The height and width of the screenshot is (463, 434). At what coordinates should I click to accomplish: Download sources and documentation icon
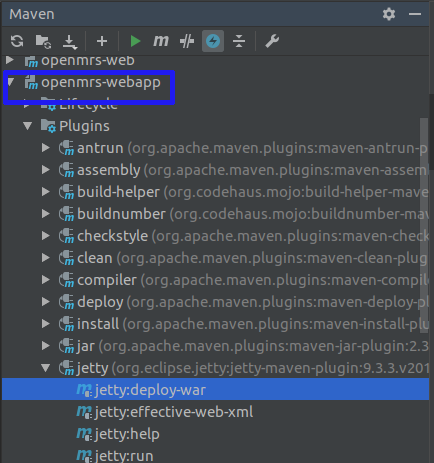coord(70,42)
